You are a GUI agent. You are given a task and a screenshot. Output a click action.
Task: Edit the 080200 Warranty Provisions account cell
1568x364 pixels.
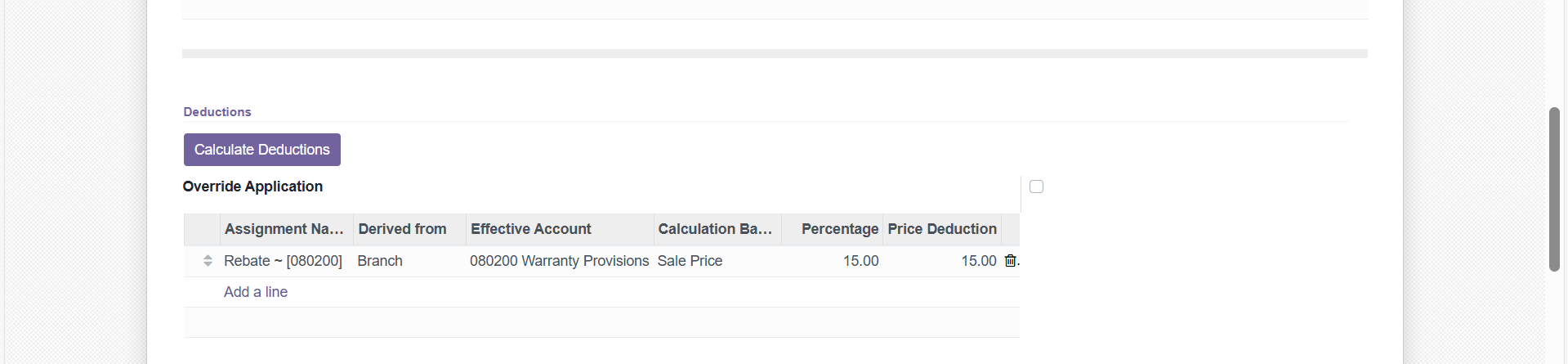pos(560,261)
